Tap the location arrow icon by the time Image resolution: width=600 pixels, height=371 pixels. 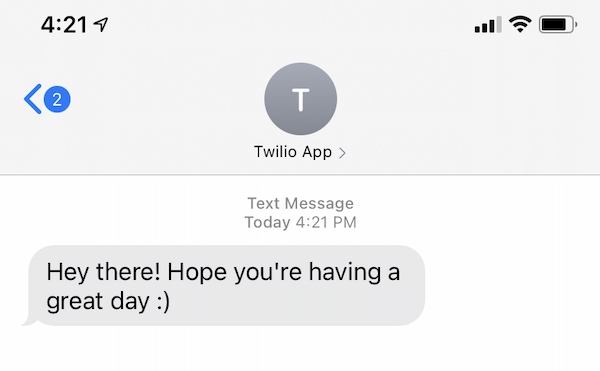[101, 25]
